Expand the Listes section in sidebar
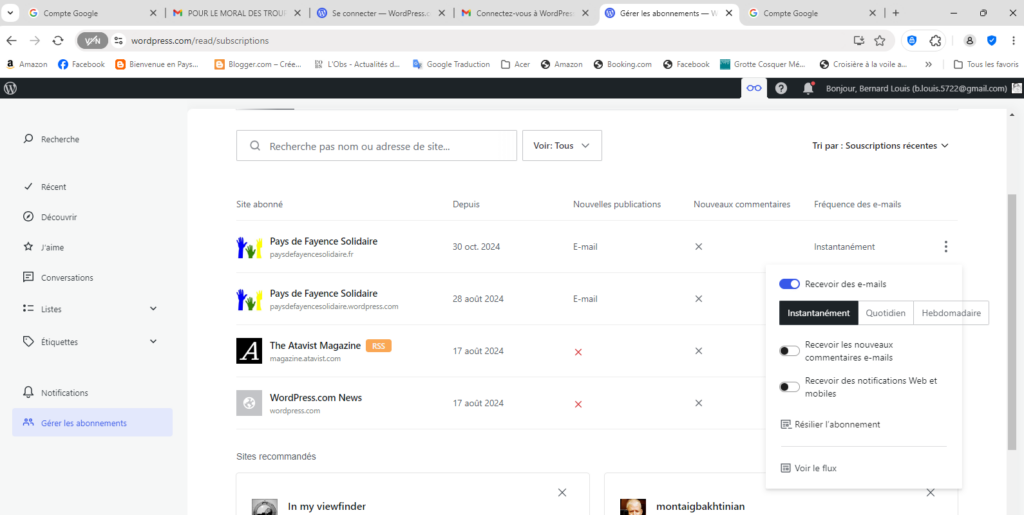This screenshot has height=515, width=1024. [153, 309]
